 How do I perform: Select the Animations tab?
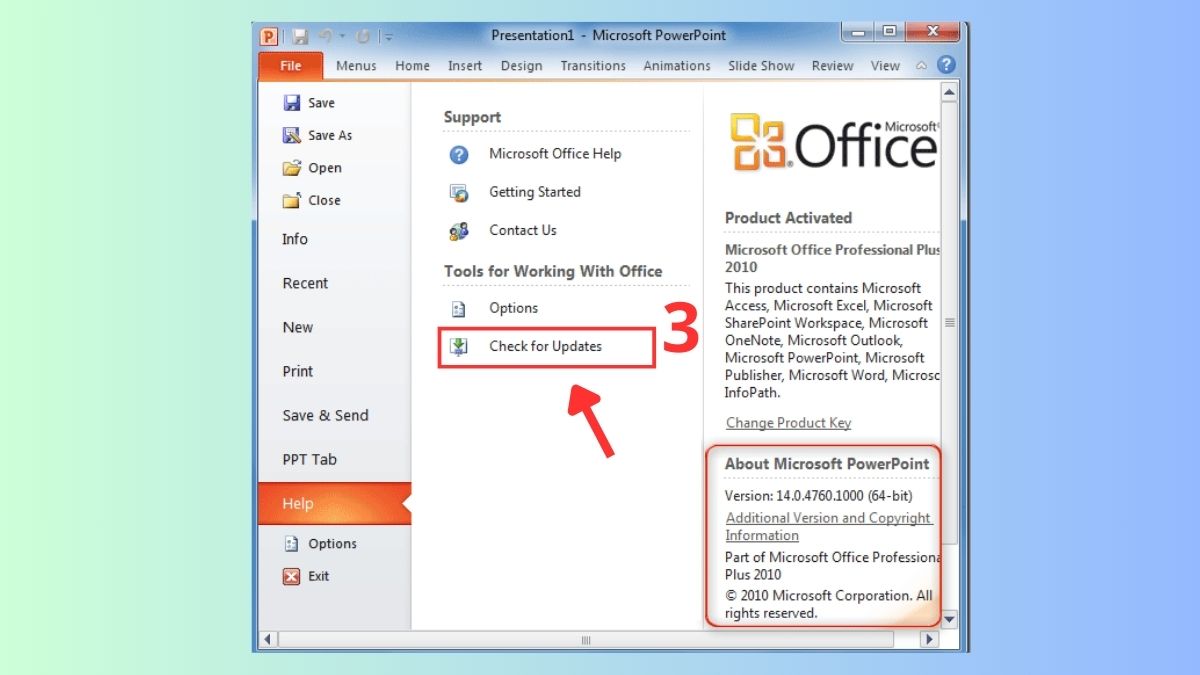677,66
